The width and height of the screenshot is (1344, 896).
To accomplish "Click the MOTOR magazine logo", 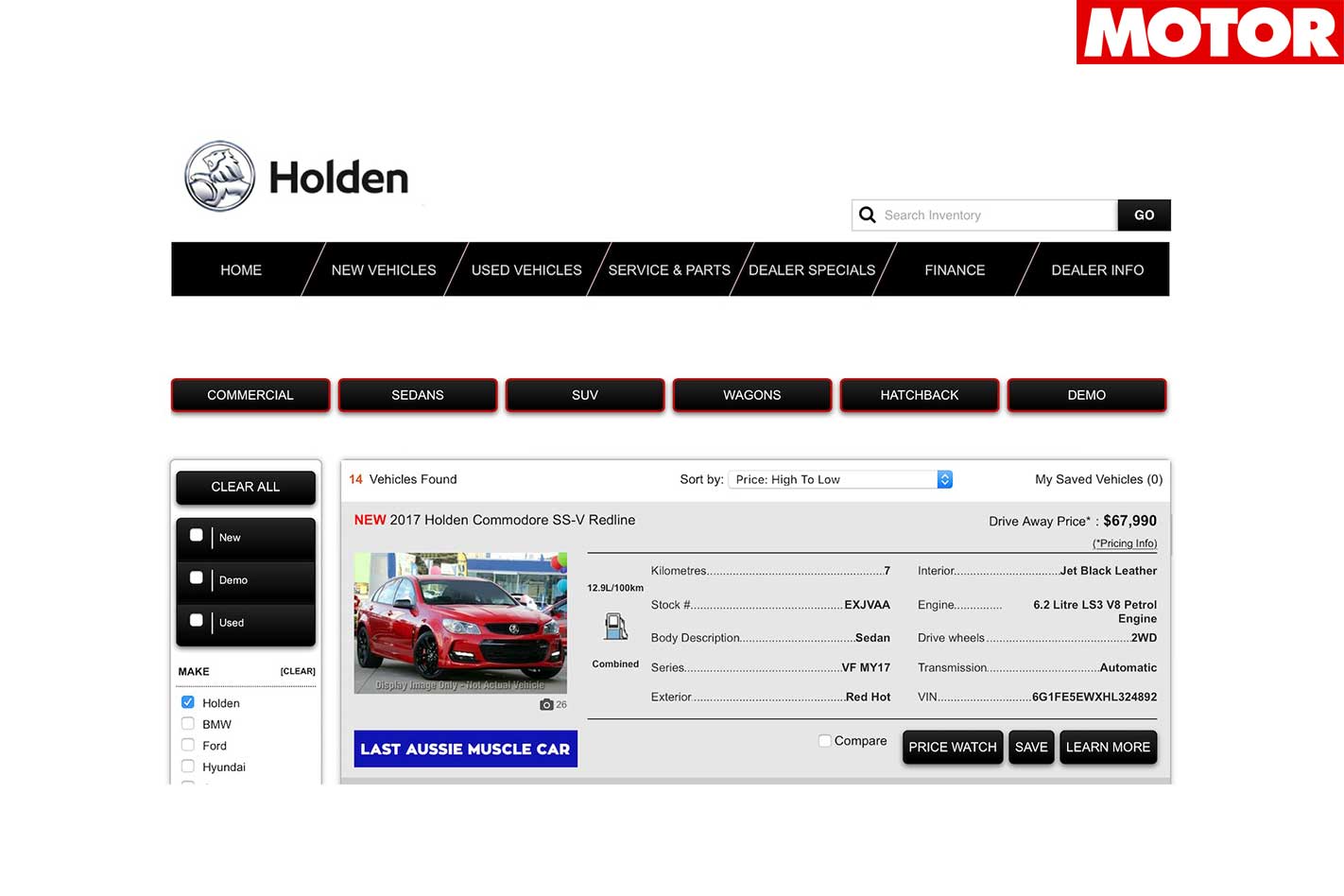I will [1210, 32].
